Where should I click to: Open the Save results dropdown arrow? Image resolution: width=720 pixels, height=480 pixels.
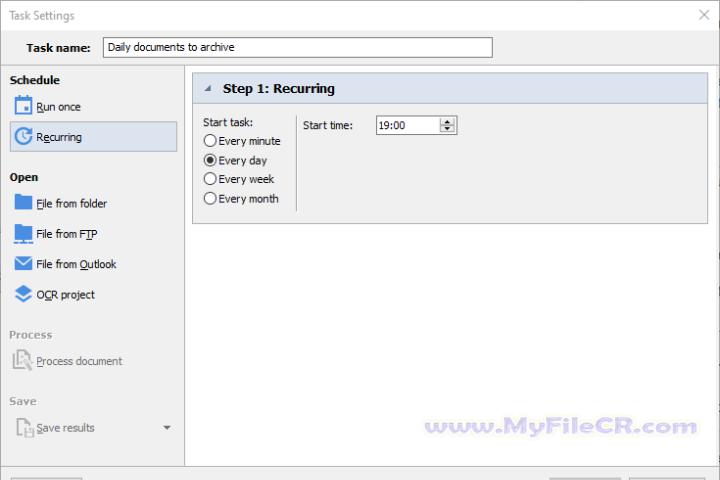pyautogui.click(x=167, y=428)
